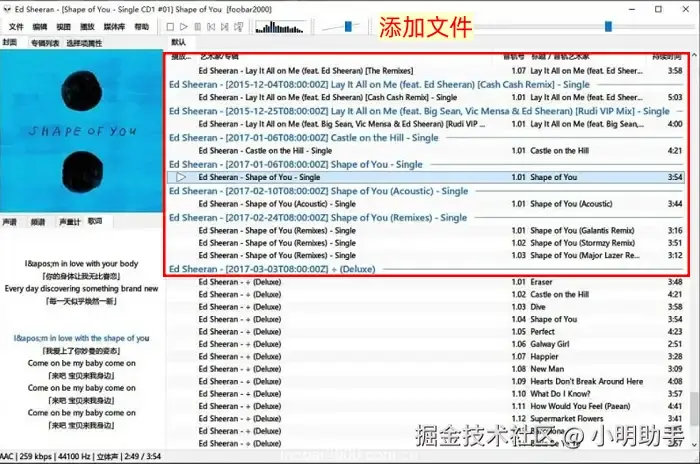Screen dimensions: 700x464
Task: Open the 帮助 menu
Action: click(x=142, y=27)
